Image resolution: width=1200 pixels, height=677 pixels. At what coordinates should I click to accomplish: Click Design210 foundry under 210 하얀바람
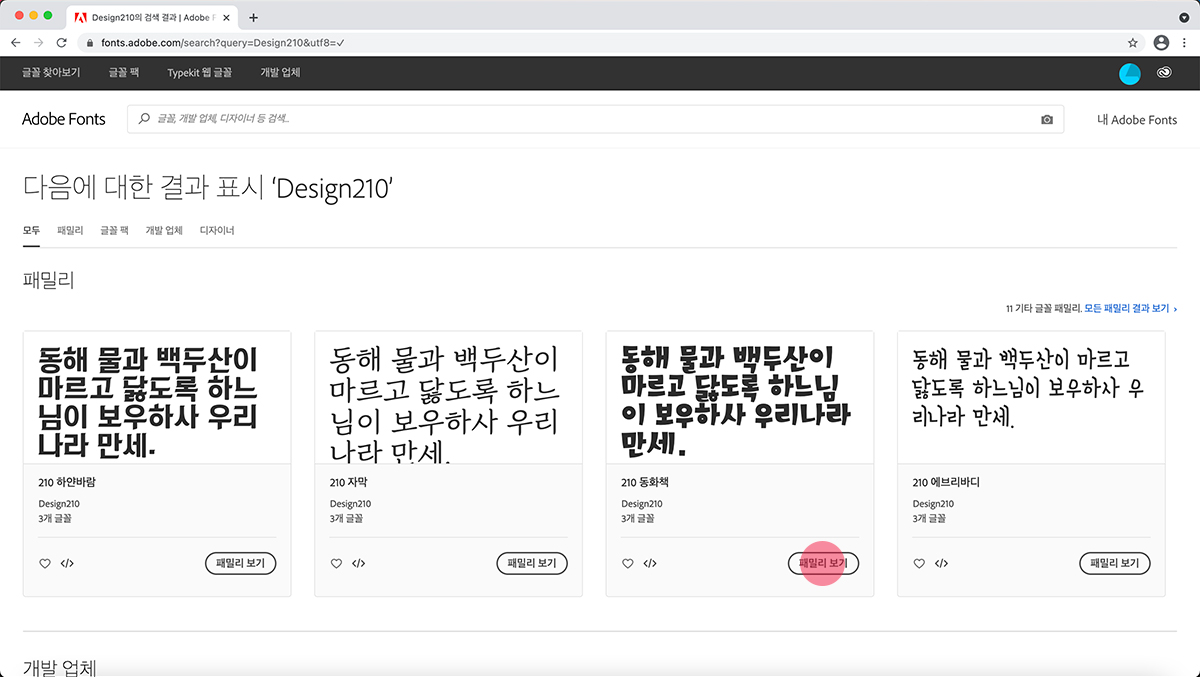pos(59,504)
